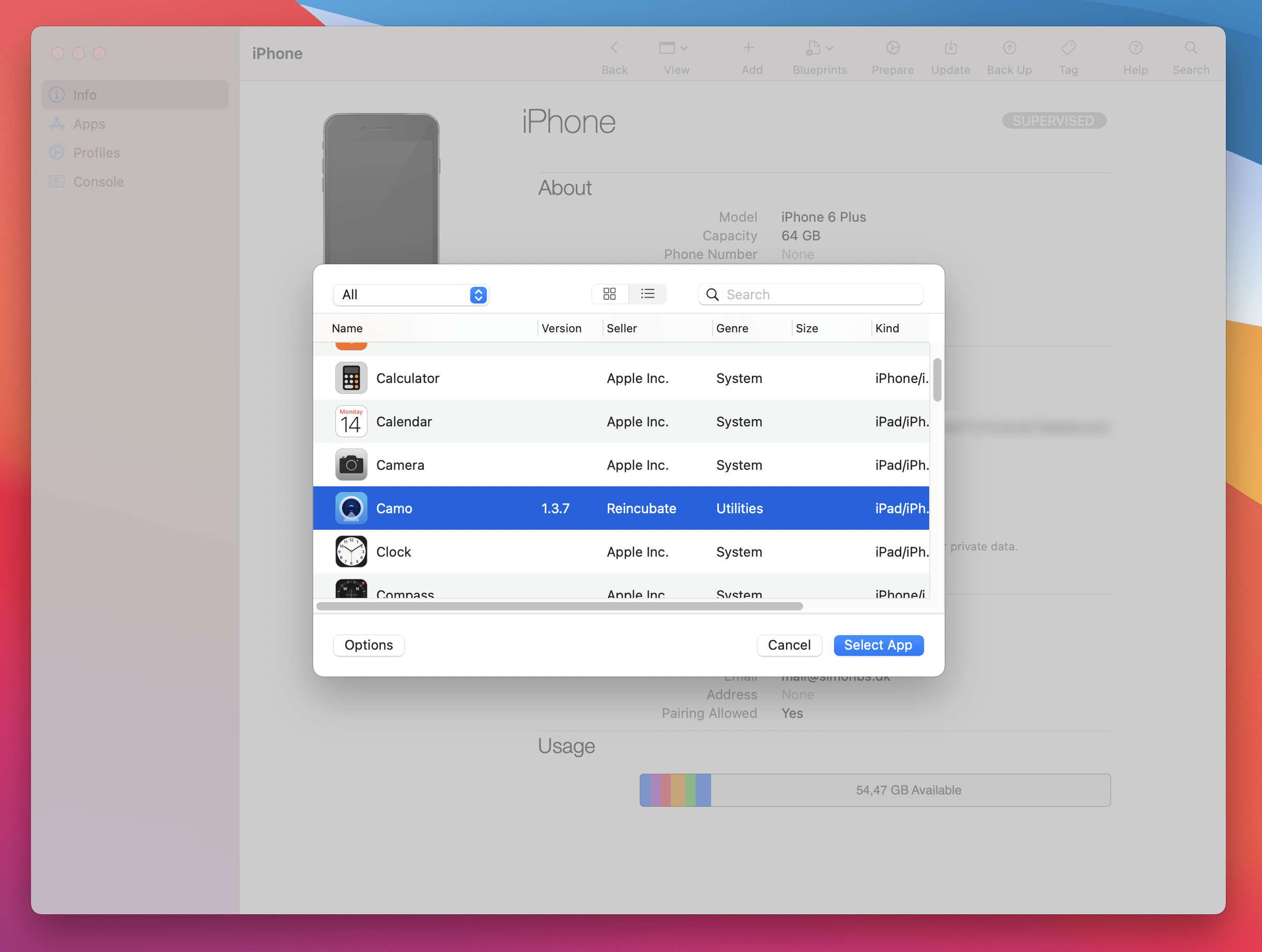Switch to list view layout
1262x952 pixels.
pos(649,294)
